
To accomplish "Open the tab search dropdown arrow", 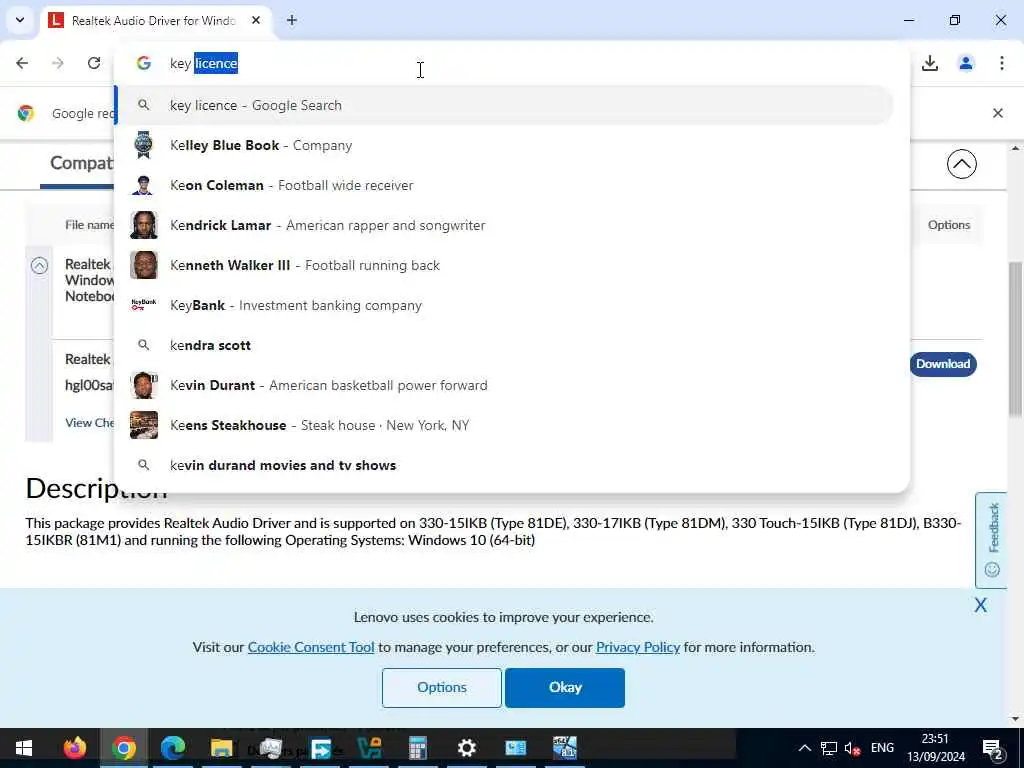I will pyautogui.click(x=20, y=20).
